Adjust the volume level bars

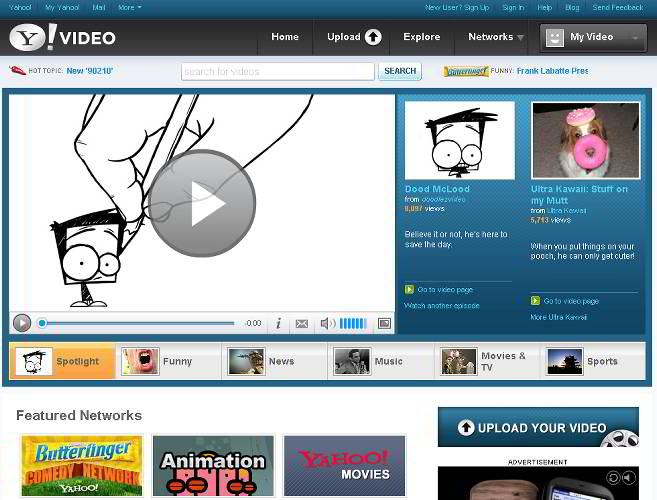[x=353, y=324]
